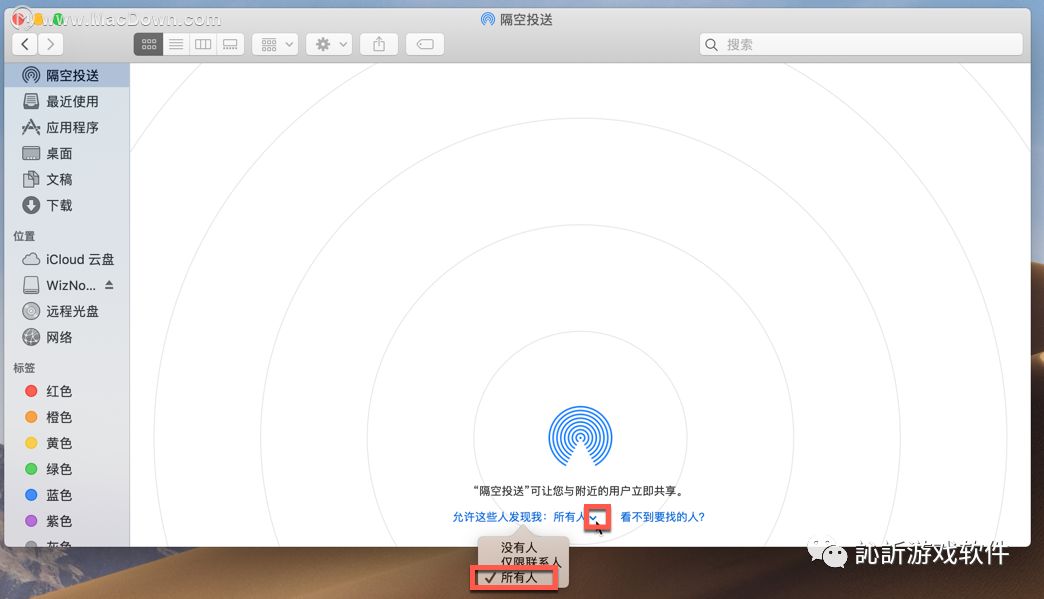Select the 紫色 purple tag
This screenshot has height=599, width=1044.
point(67,520)
